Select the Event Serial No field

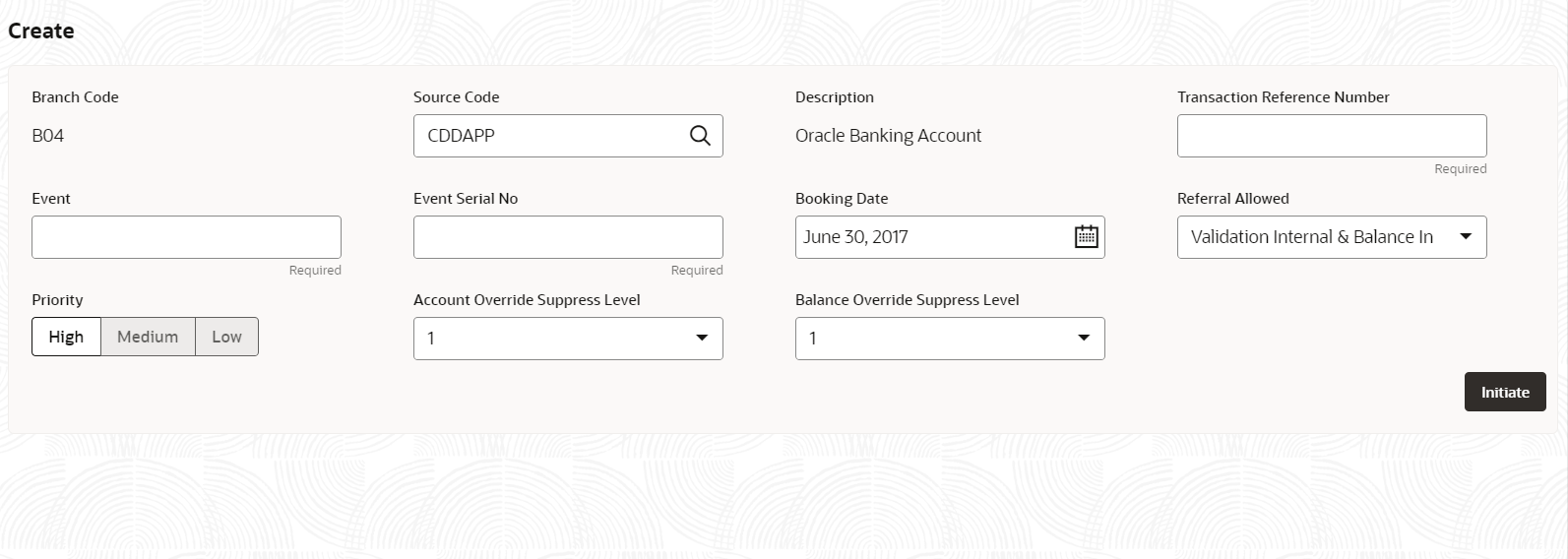click(x=568, y=237)
